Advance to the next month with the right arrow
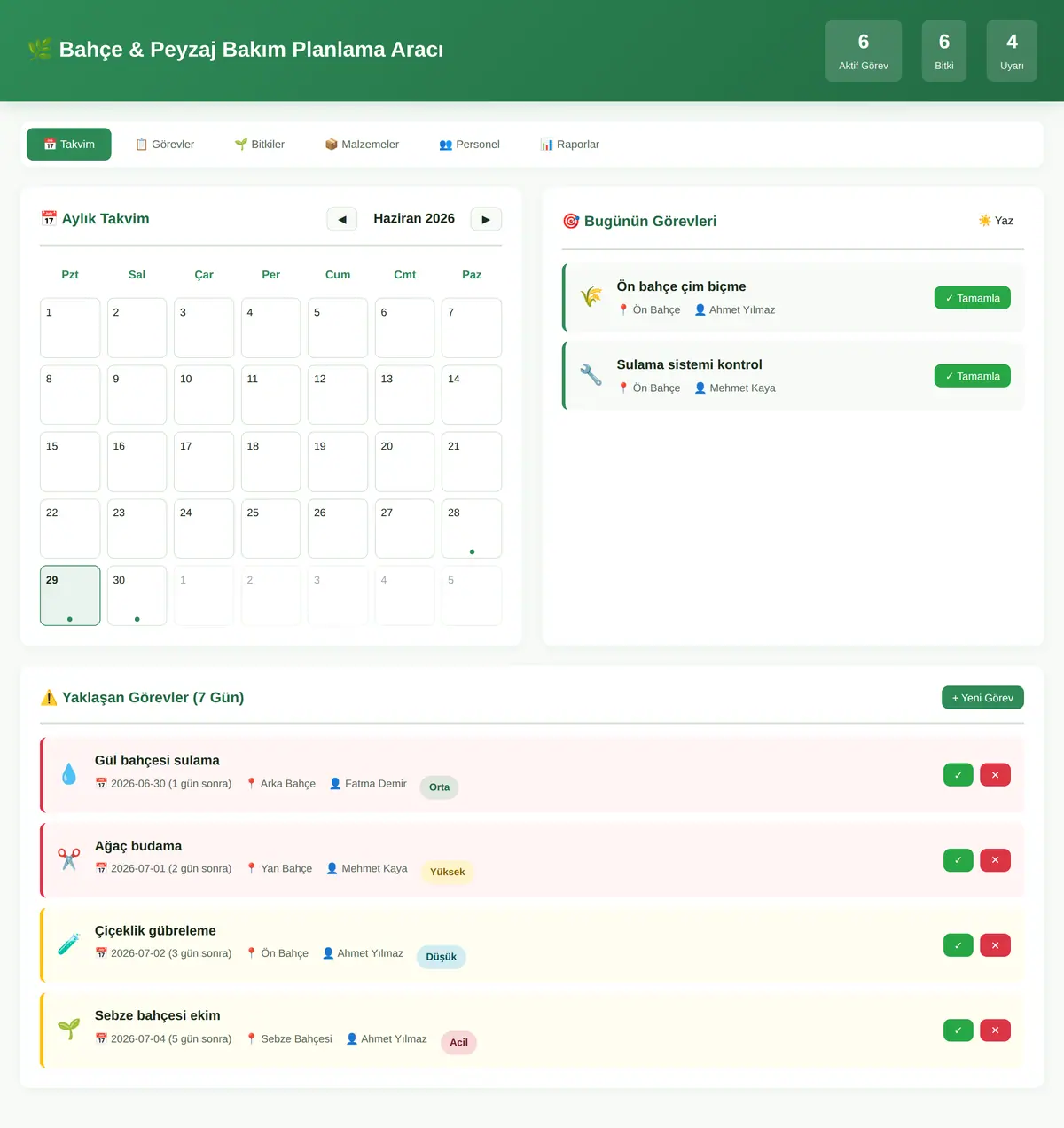Image resolution: width=1064 pixels, height=1128 pixels. click(x=486, y=219)
